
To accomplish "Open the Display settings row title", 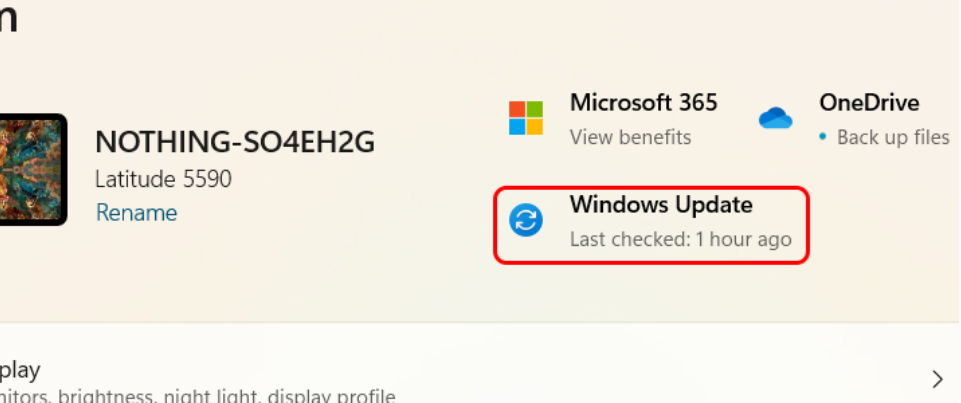I will (20, 369).
